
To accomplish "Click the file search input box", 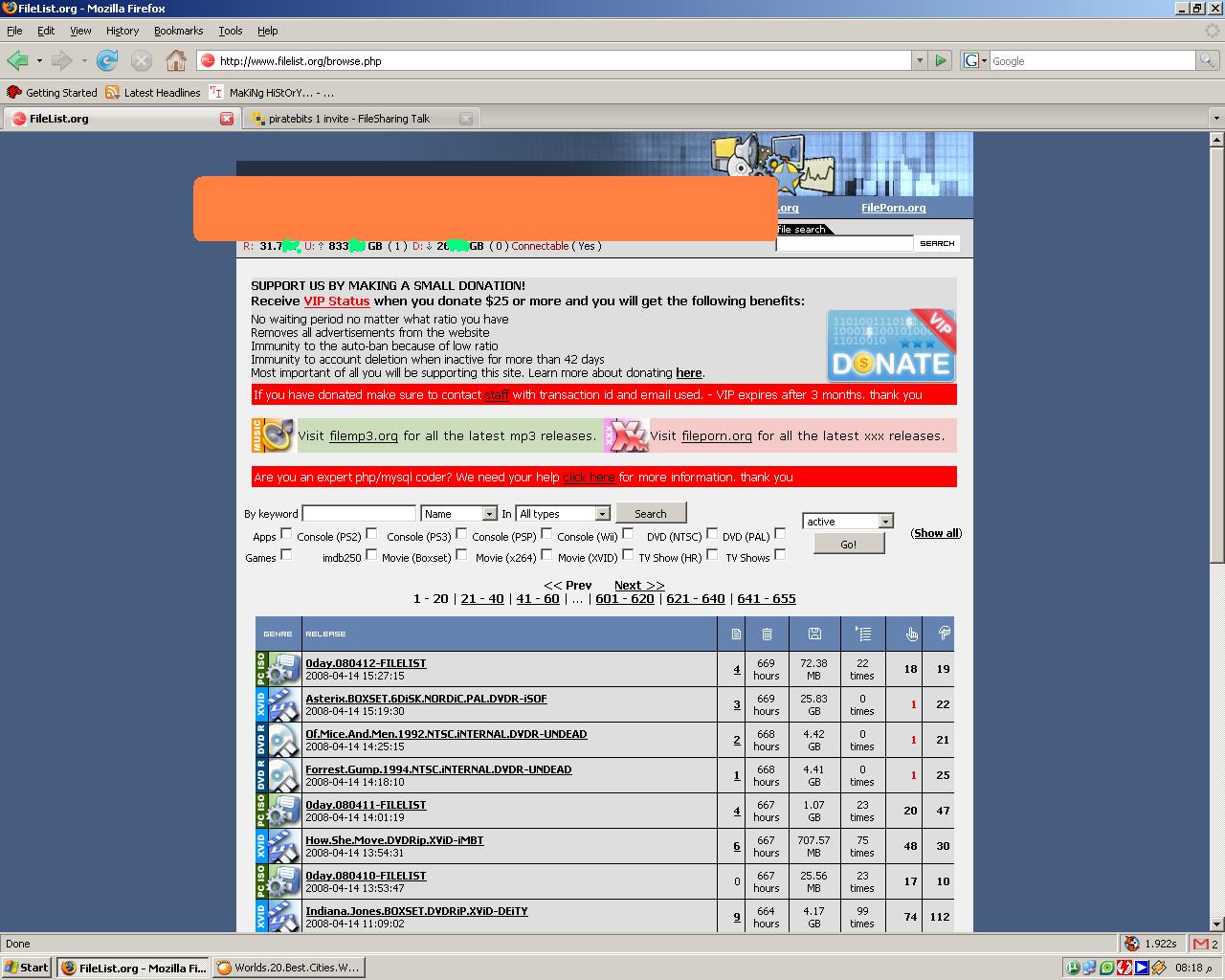I will tap(845, 243).
